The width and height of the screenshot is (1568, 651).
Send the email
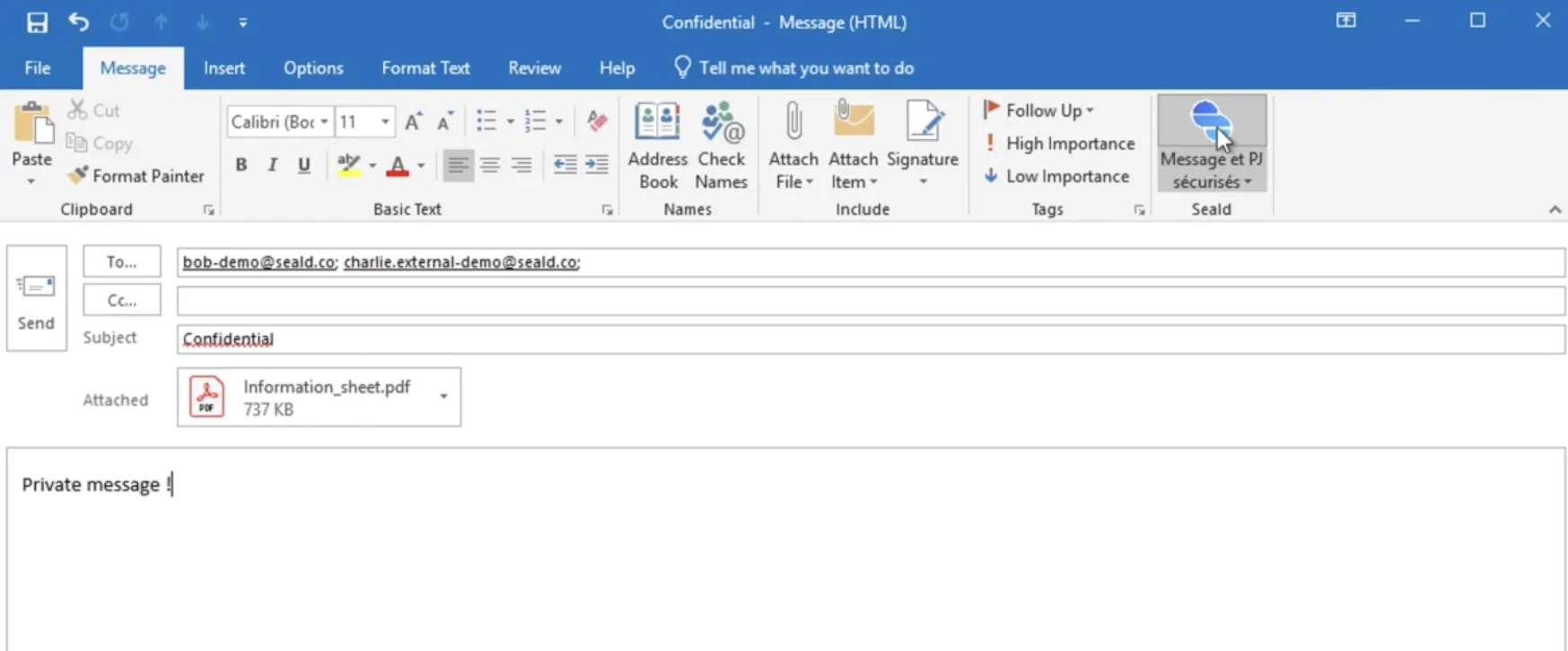coord(37,298)
